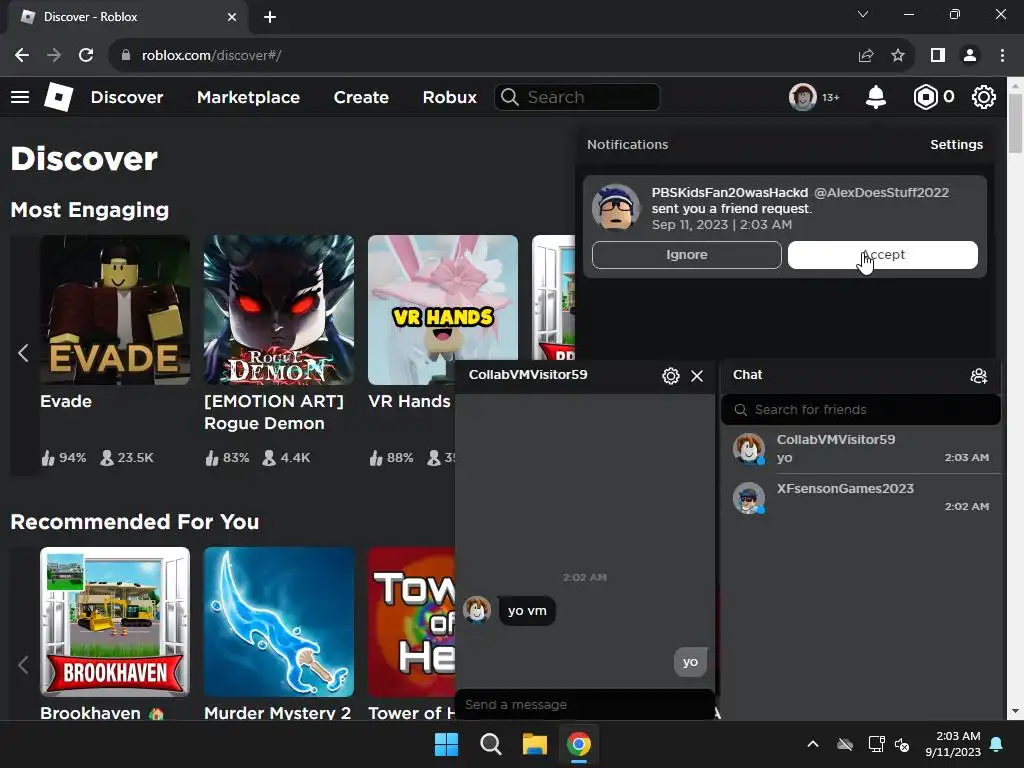Open CollabVMVisitor59 conversation in Chat list
The image size is (1024, 768).
click(x=861, y=449)
